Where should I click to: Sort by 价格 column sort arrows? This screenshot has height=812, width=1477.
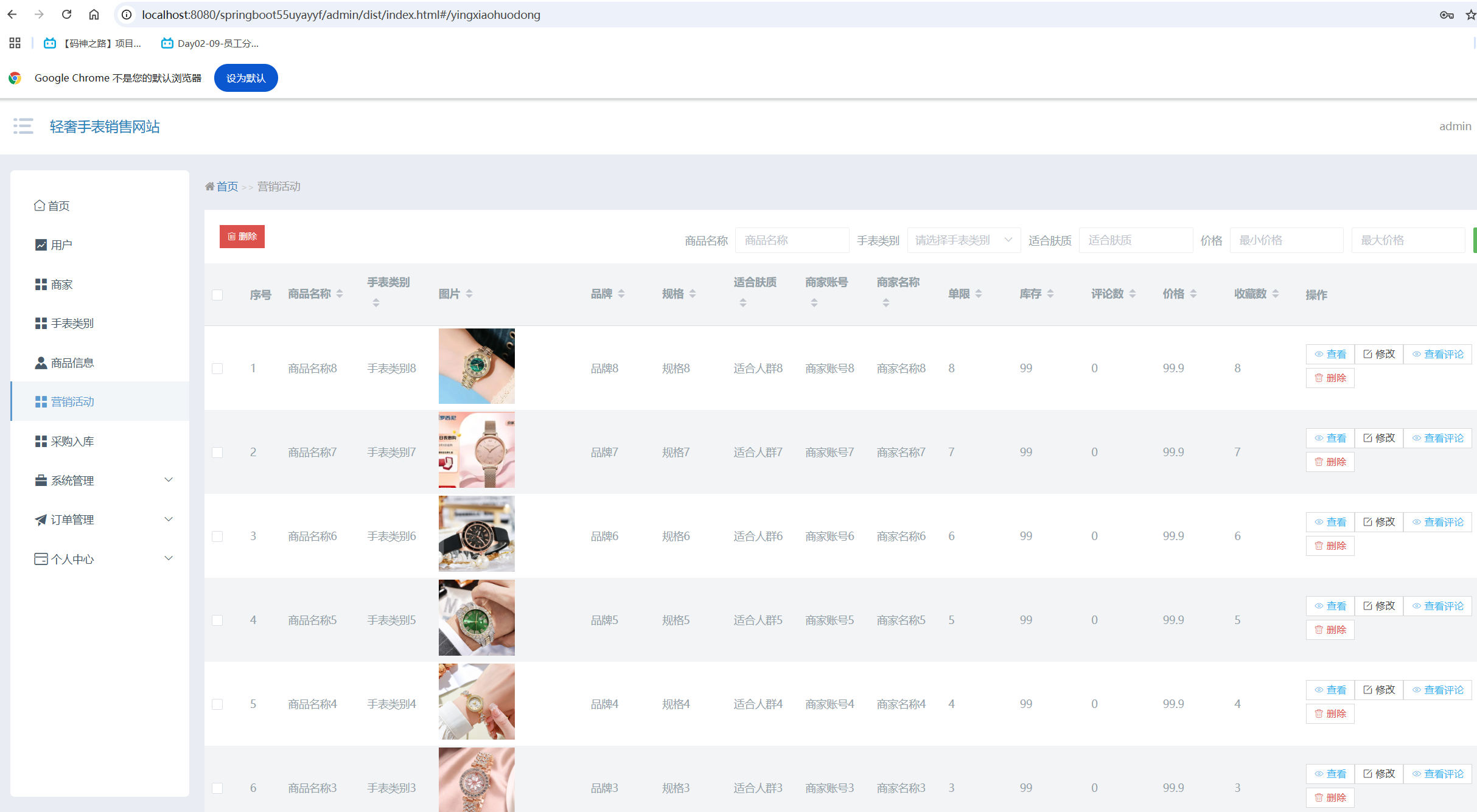click(1193, 294)
